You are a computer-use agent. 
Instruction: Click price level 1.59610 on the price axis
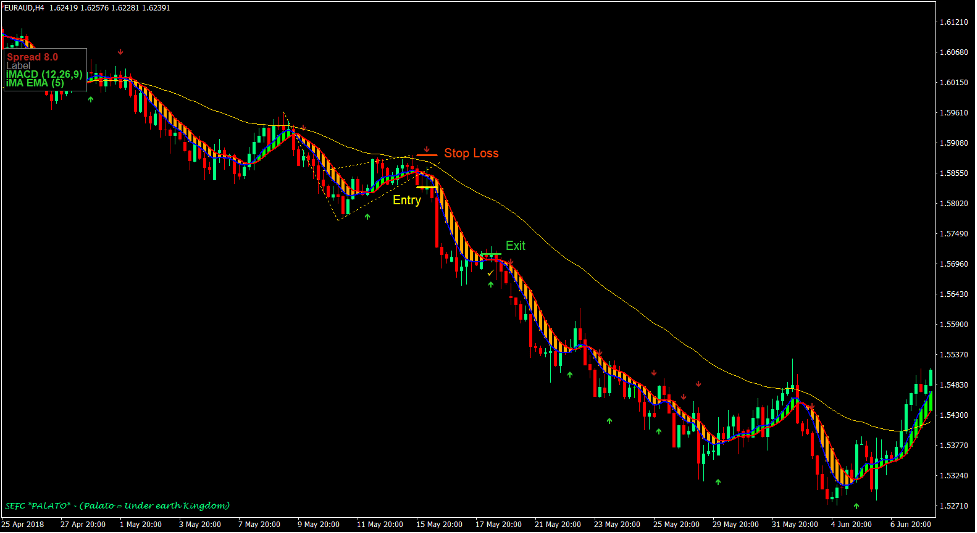click(953, 113)
